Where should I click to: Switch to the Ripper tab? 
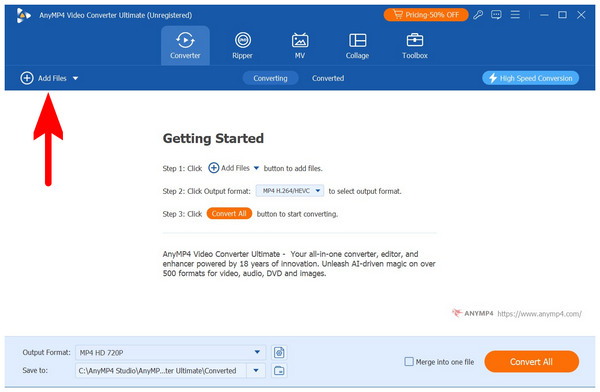[x=243, y=46]
